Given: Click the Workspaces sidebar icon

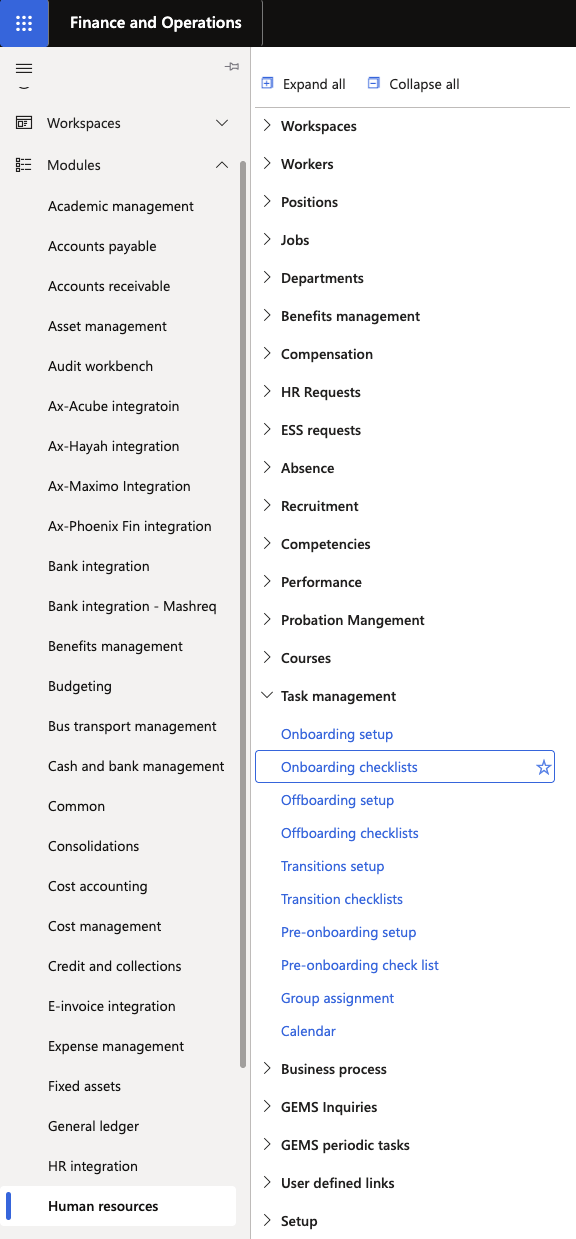Looking at the screenshot, I should [24, 123].
